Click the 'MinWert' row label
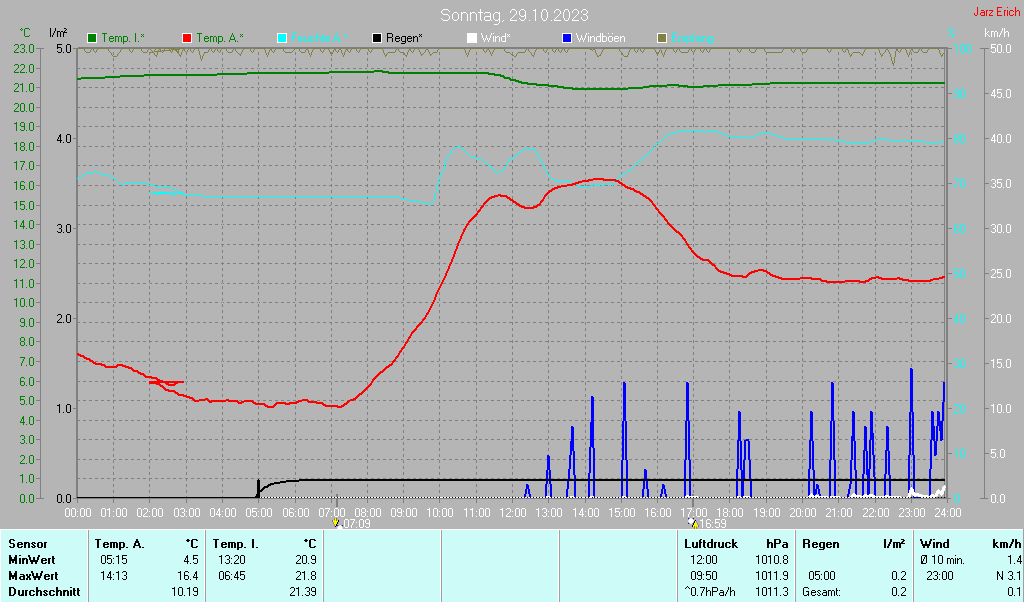 [31, 560]
